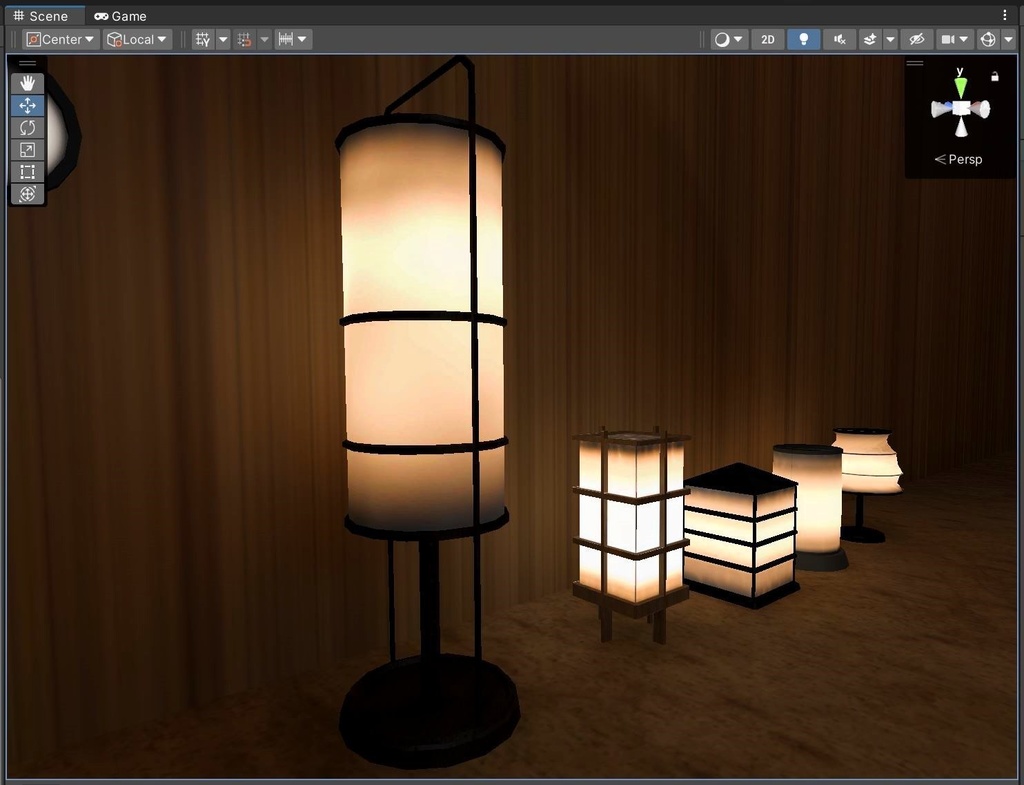Select the black pyramid-top cube lantern
This screenshot has height=785, width=1024.
coord(741,536)
